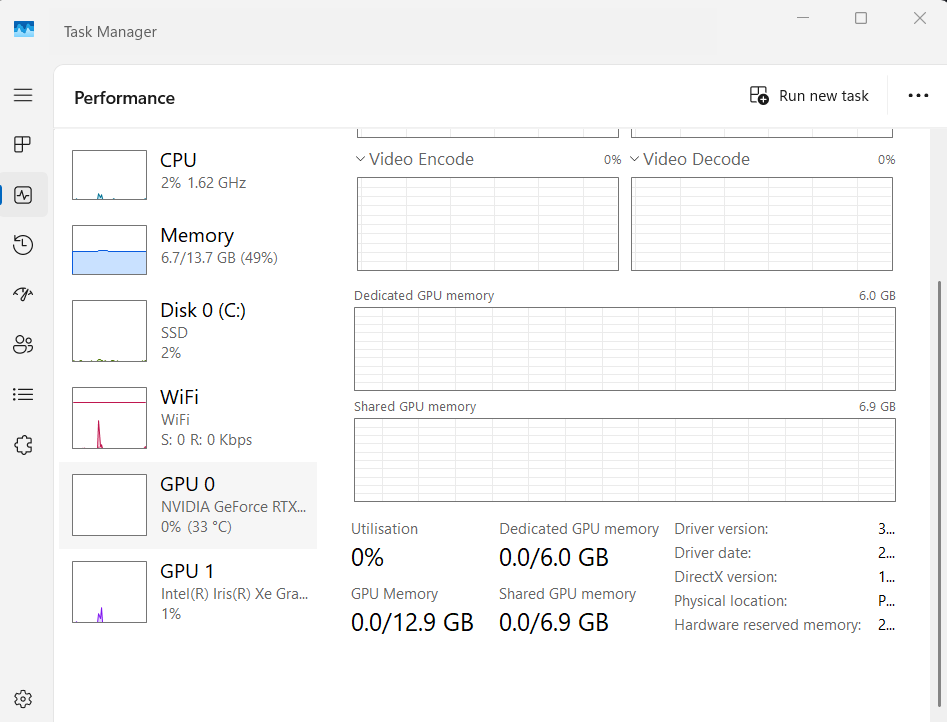The image size is (947, 722).
Task: Open the App history page icon
Action: tap(23, 245)
